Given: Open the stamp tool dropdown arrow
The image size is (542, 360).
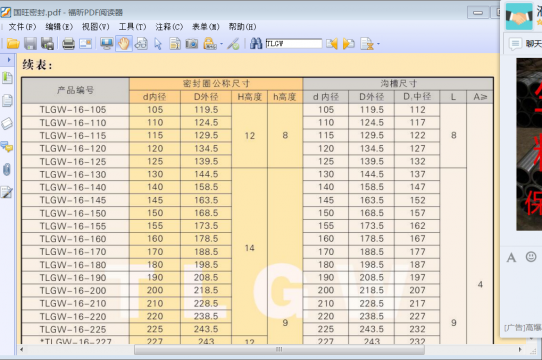Looking at the screenshot, I should click(221, 44).
